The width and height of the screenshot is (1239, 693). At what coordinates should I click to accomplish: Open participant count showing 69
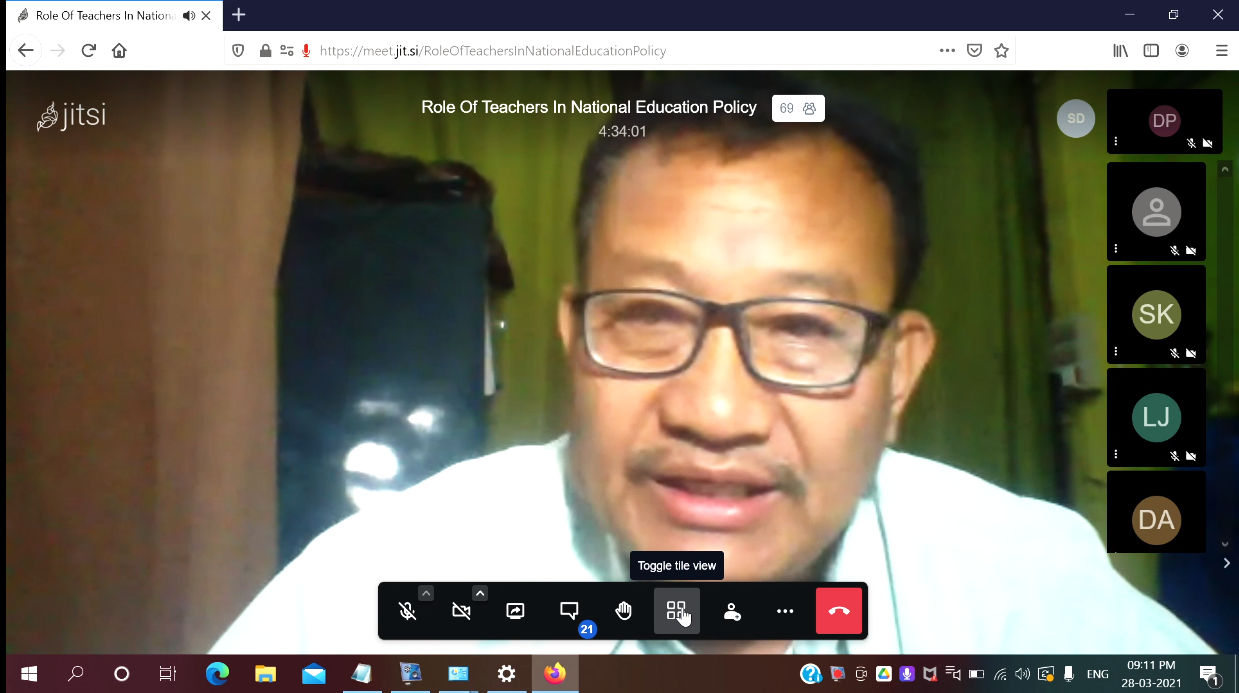point(798,109)
